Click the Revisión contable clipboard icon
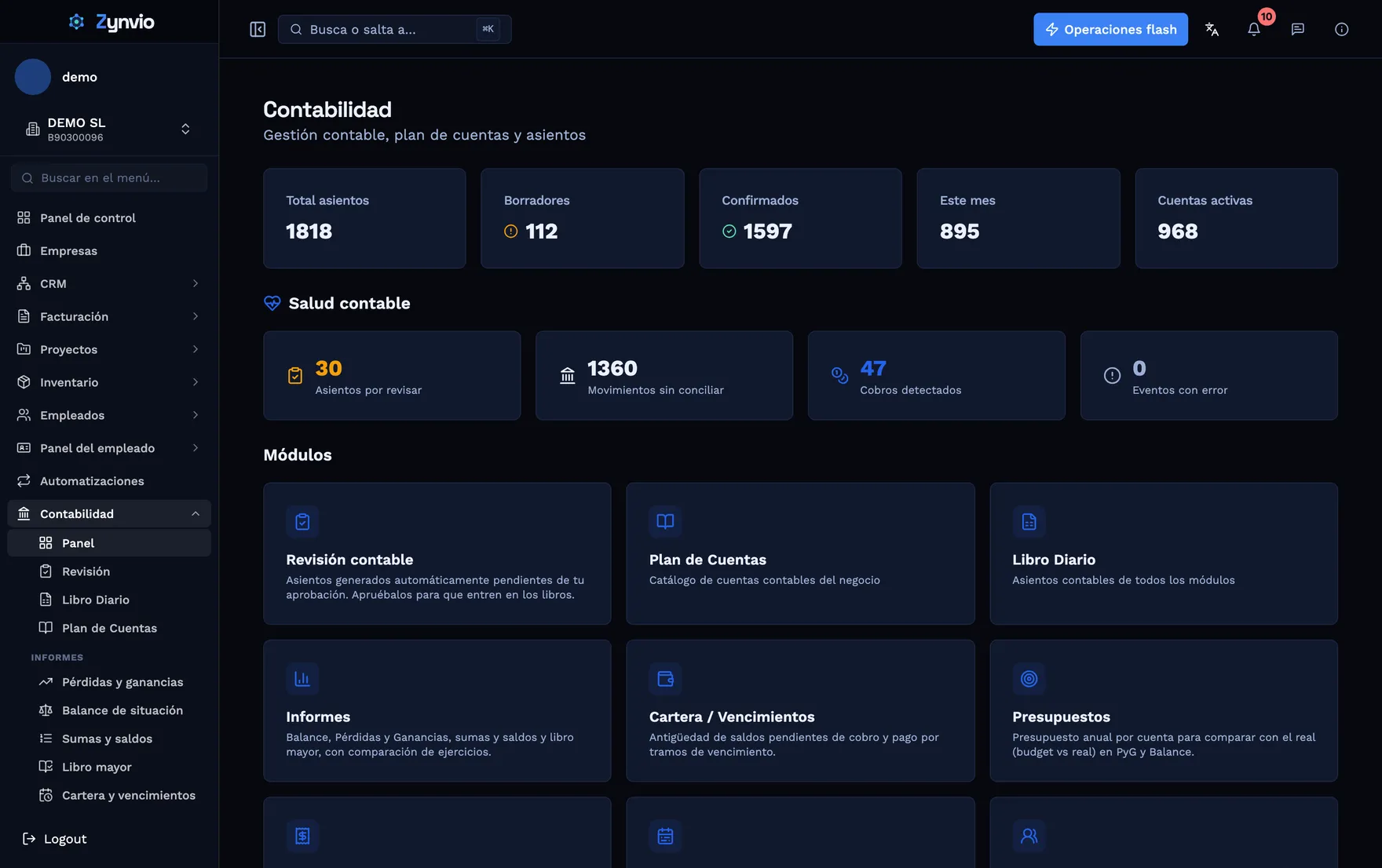Viewport: 1382px width, 868px height. (302, 522)
